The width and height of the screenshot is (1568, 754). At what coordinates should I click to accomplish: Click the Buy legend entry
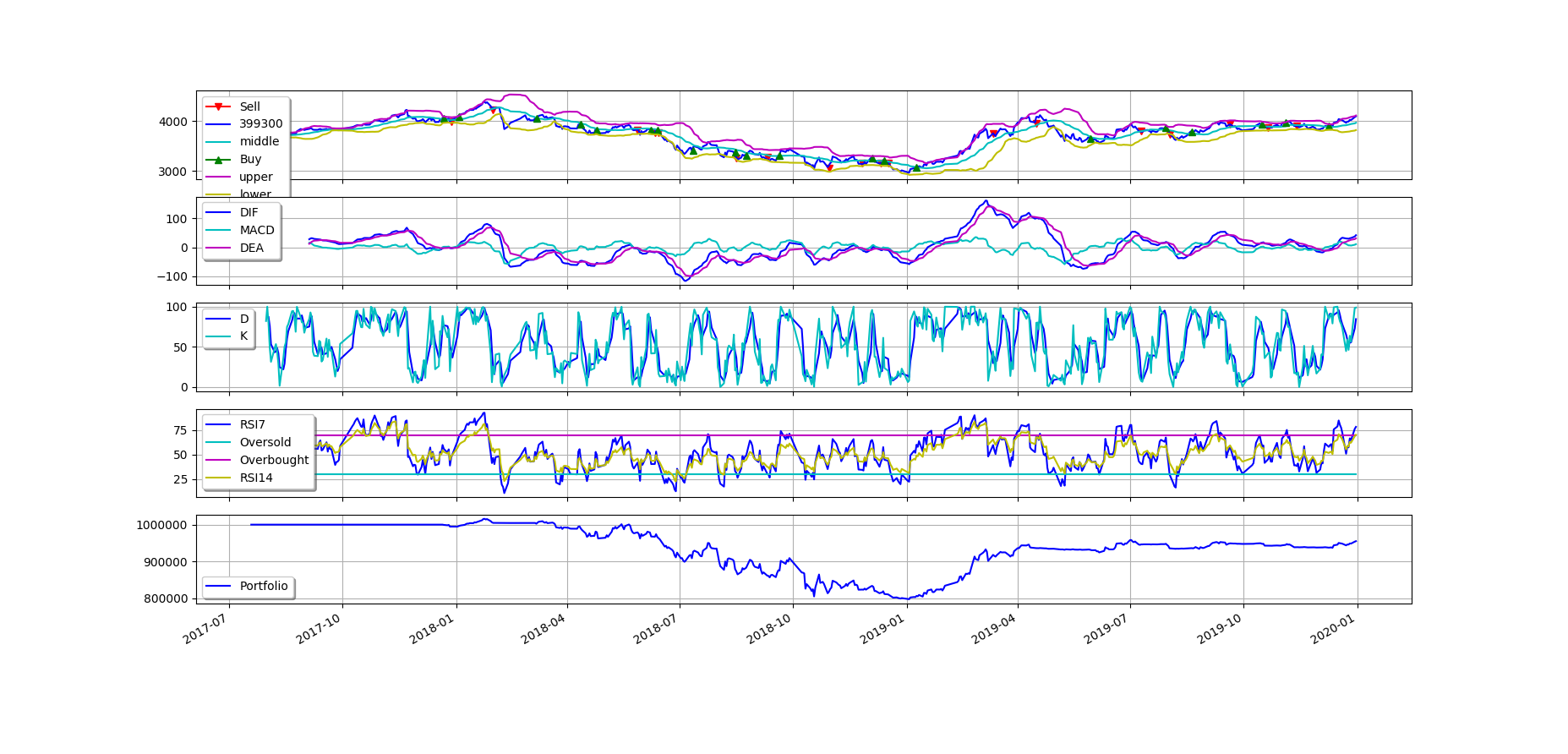(233, 160)
